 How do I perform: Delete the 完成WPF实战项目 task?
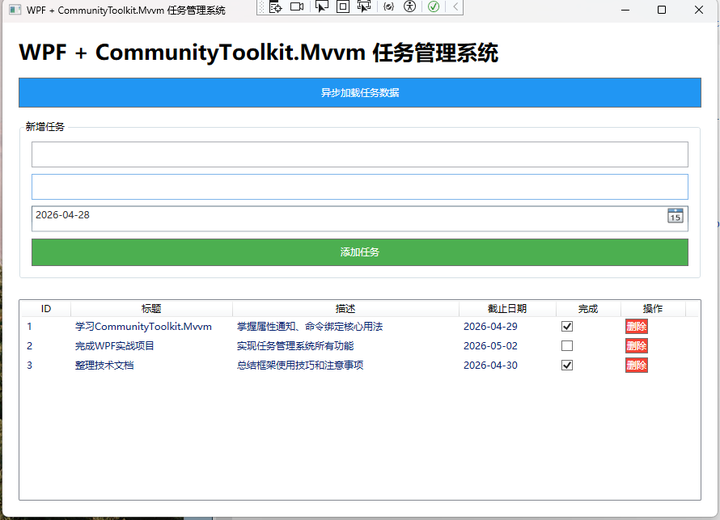tap(636, 346)
